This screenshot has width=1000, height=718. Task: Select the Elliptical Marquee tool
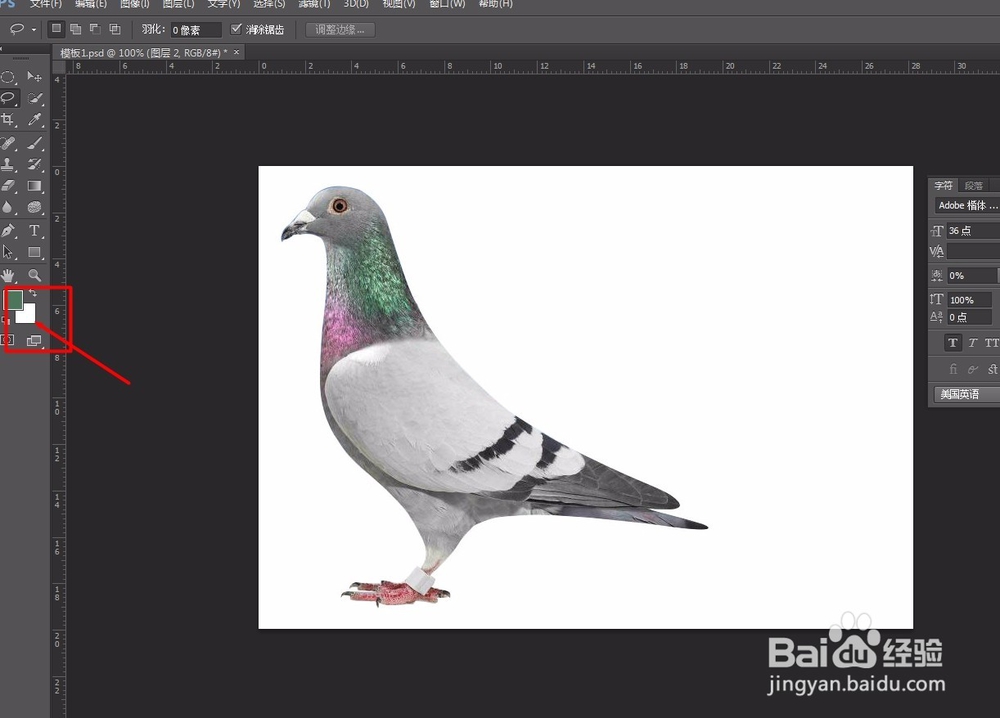(x=8, y=77)
